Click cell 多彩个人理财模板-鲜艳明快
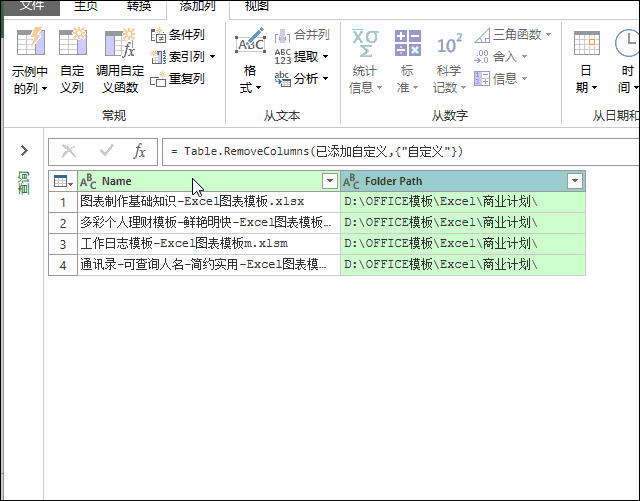 [x=209, y=223]
